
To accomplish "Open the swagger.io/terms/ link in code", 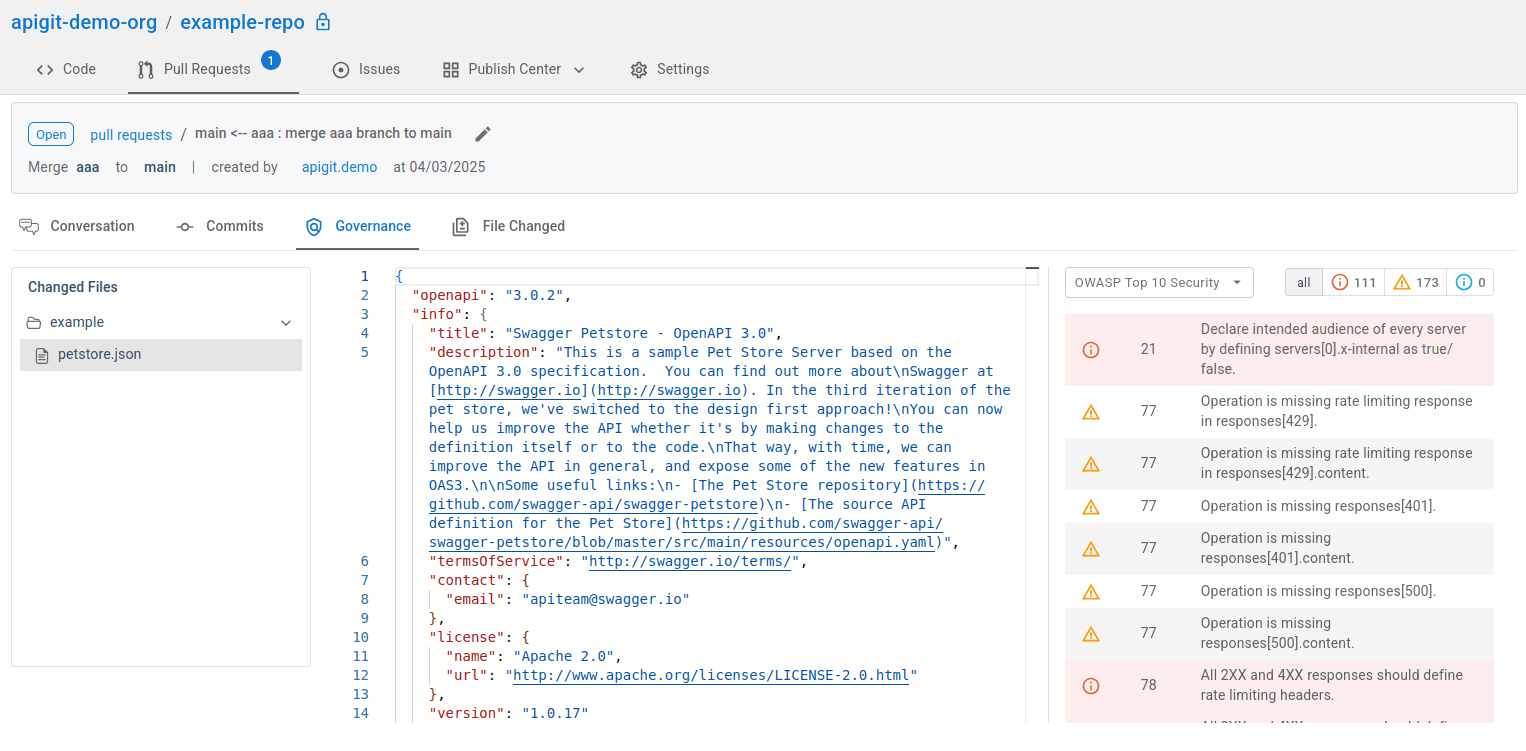I will pyautogui.click(x=690, y=562).
